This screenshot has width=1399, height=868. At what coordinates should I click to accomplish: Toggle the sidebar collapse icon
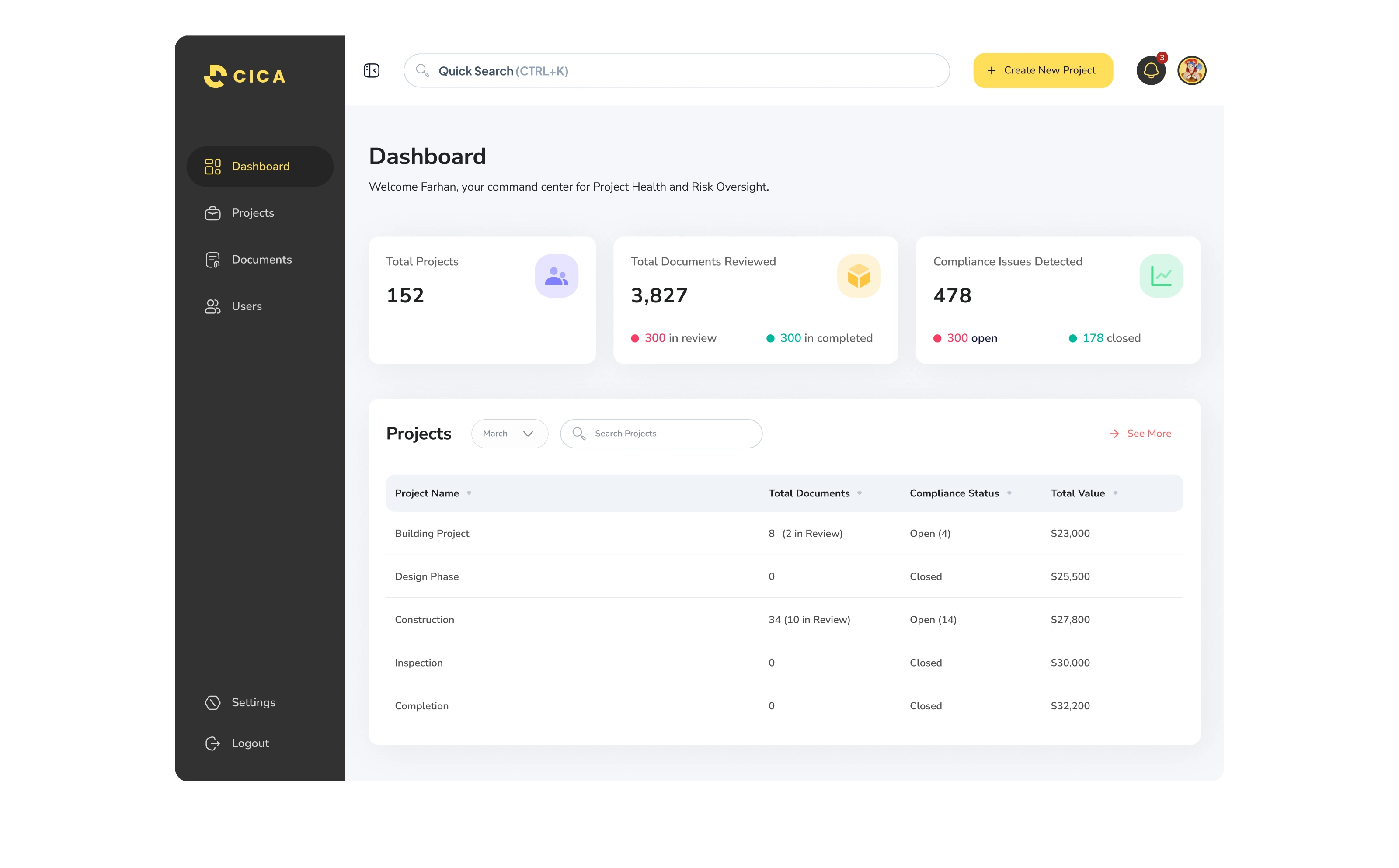(372, 71)
